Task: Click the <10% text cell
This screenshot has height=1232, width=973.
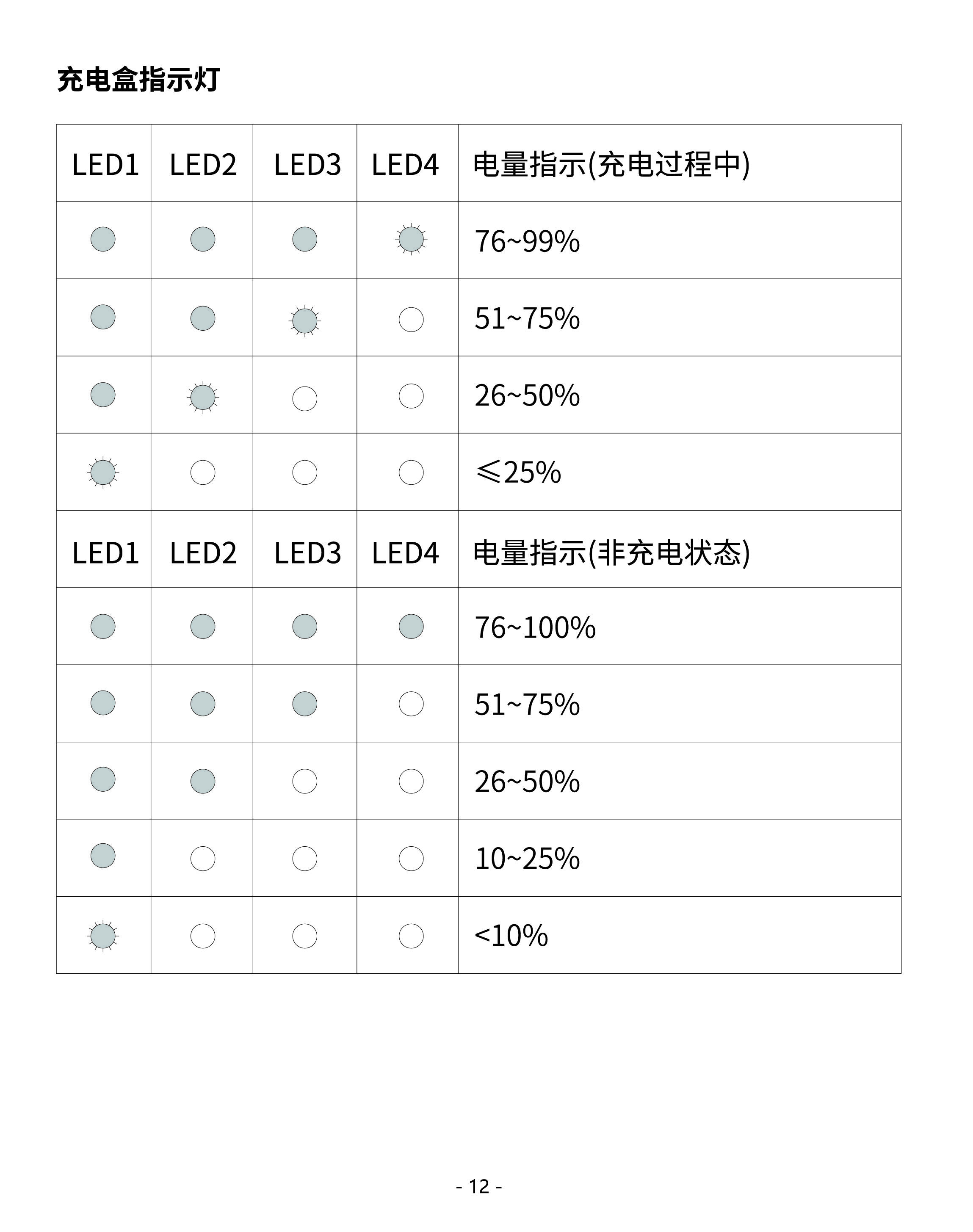Action: click(680, 935)
